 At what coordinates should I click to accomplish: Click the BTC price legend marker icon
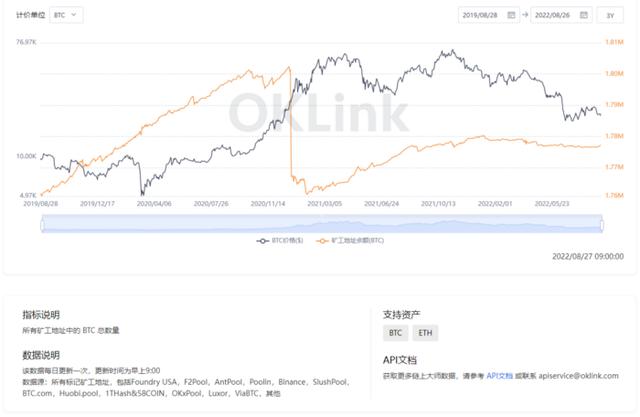pyautogui.click(x=262, y=241)
